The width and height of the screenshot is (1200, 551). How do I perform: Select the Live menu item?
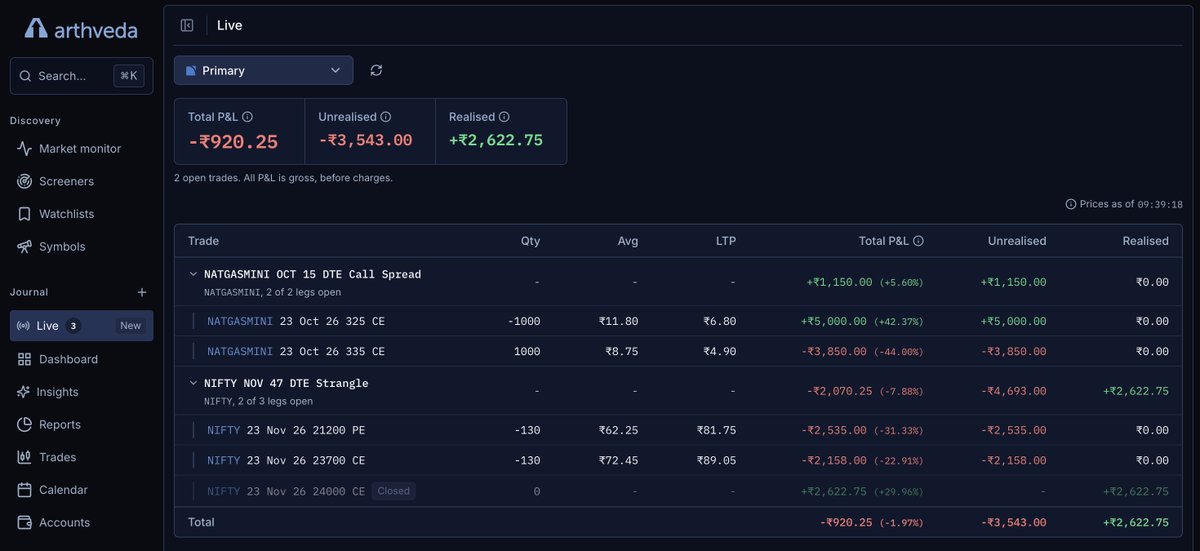(81, 326)
